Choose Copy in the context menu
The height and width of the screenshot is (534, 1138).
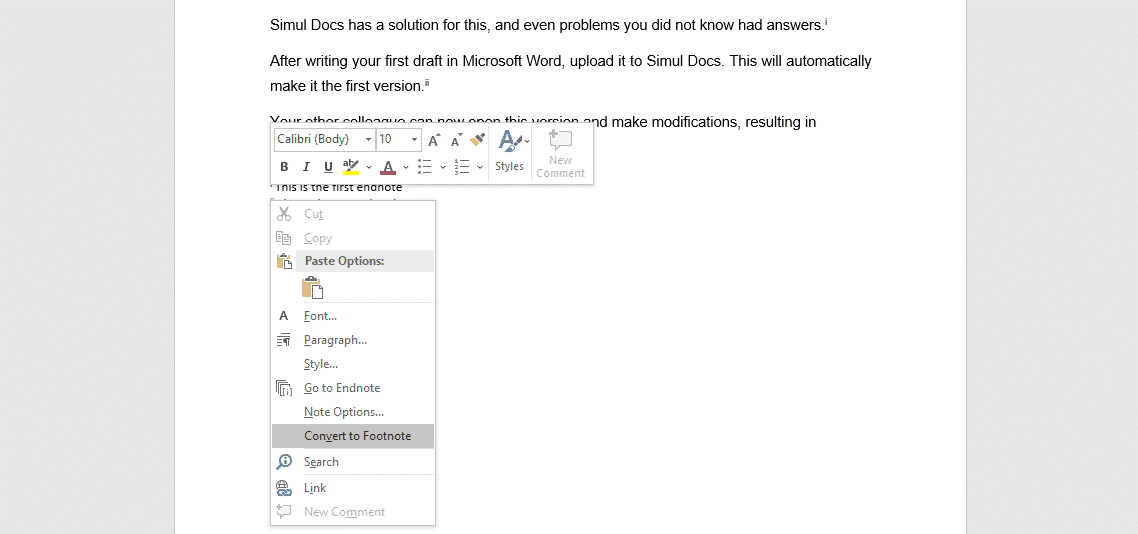point(353,238)
